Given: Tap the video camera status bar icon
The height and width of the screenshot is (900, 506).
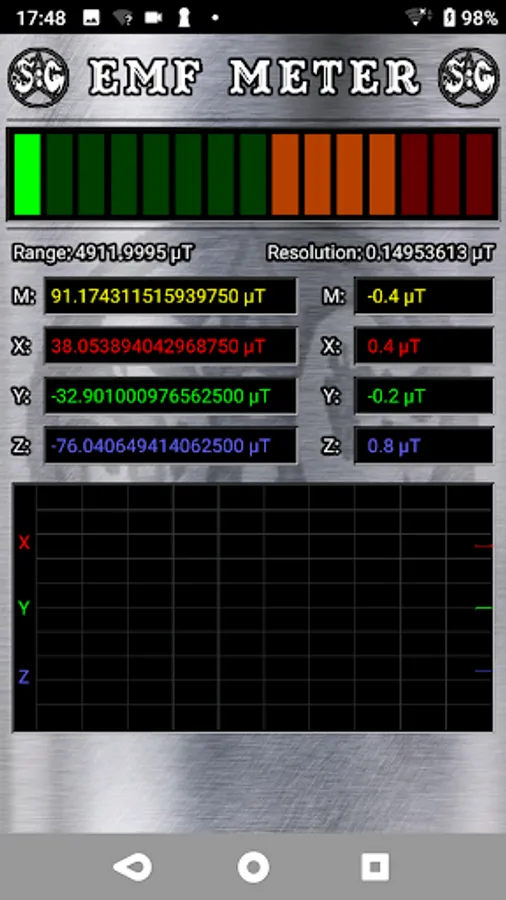Looking at the screenshot, I should (x=153, y=18).
